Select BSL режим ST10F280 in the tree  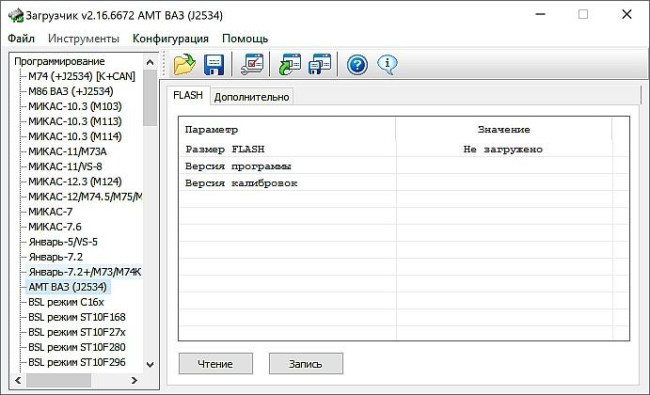click(x=77, y=347)
